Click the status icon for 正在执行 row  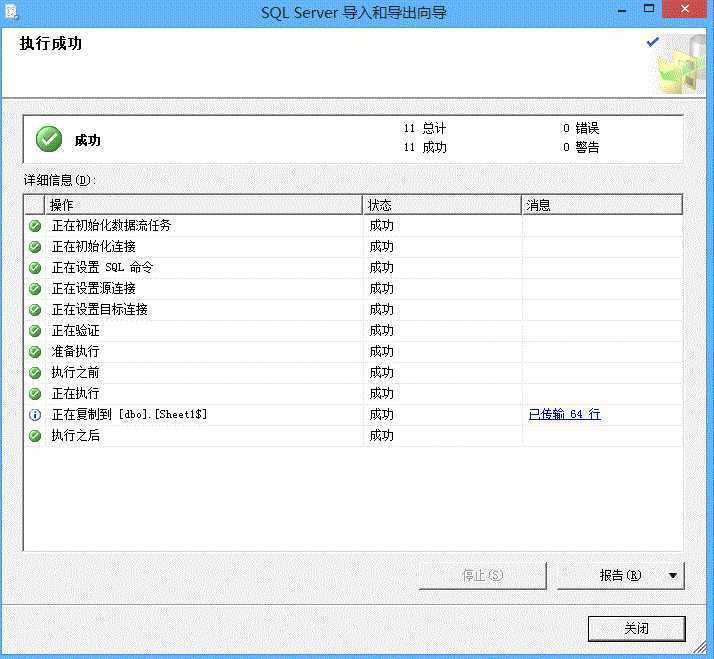coord(35,393)
